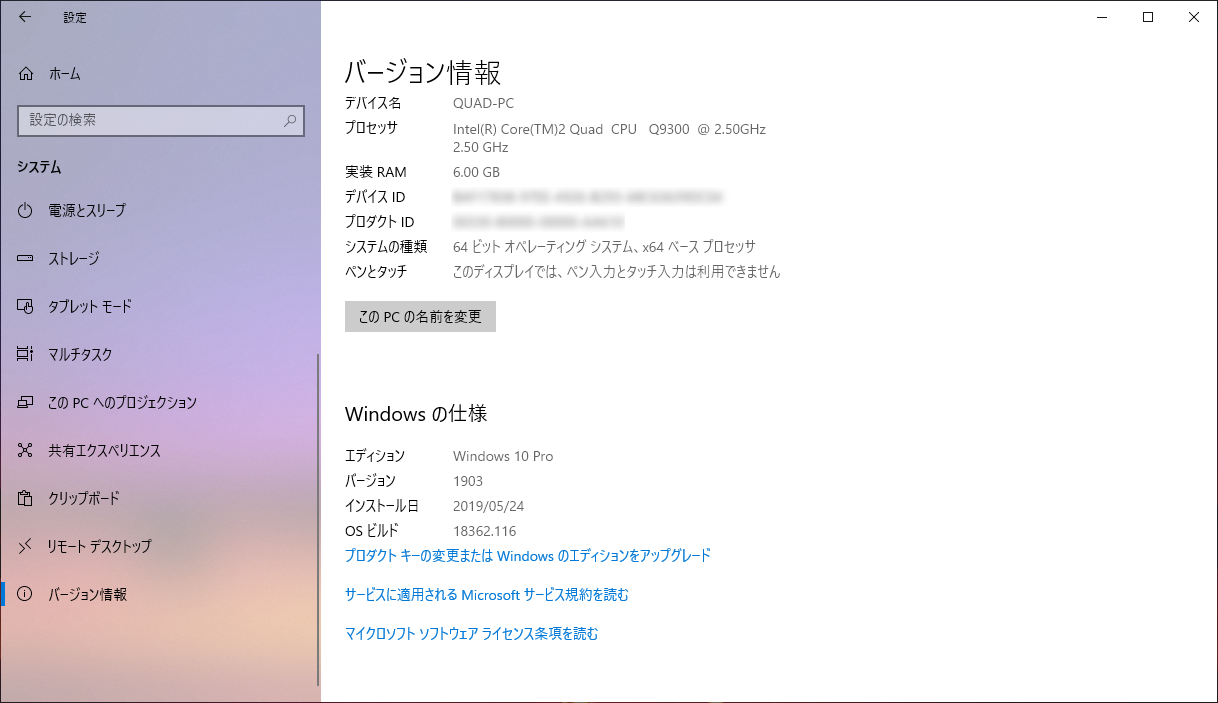
Task: Select the ストレージ storage icon
Action: point(26,259)
